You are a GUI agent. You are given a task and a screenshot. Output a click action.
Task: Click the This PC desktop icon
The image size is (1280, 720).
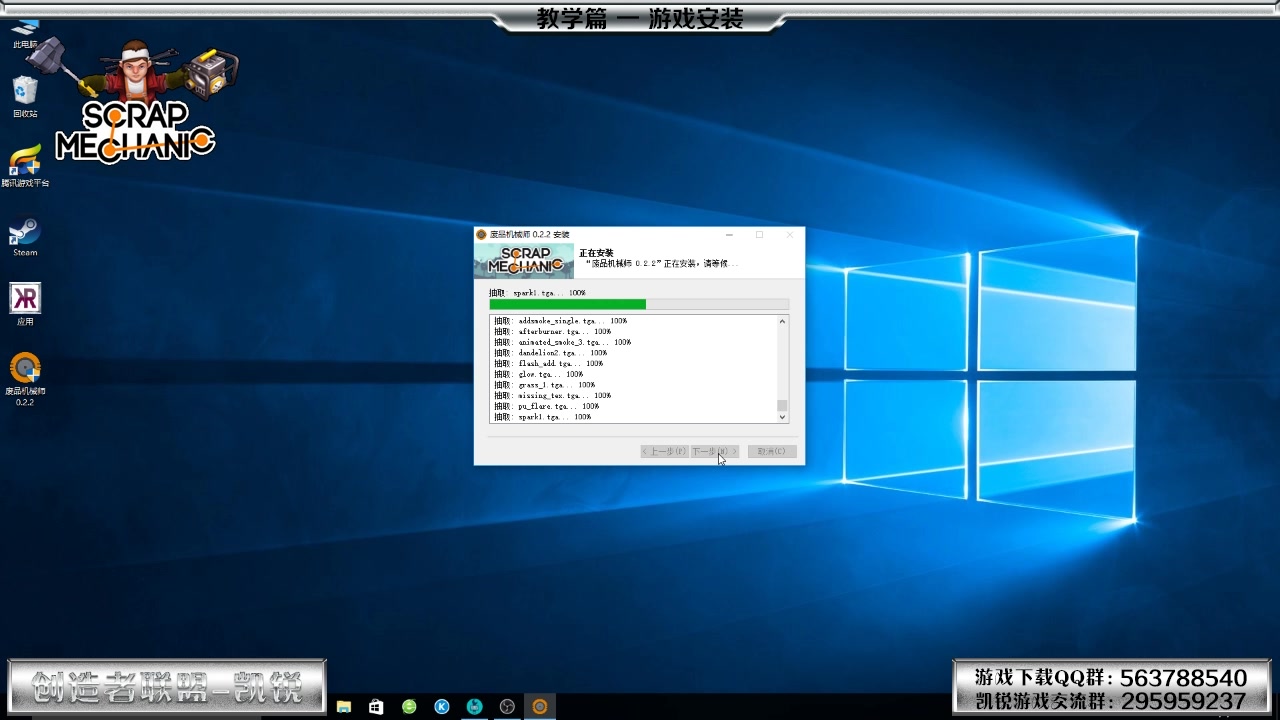(25, 34)
